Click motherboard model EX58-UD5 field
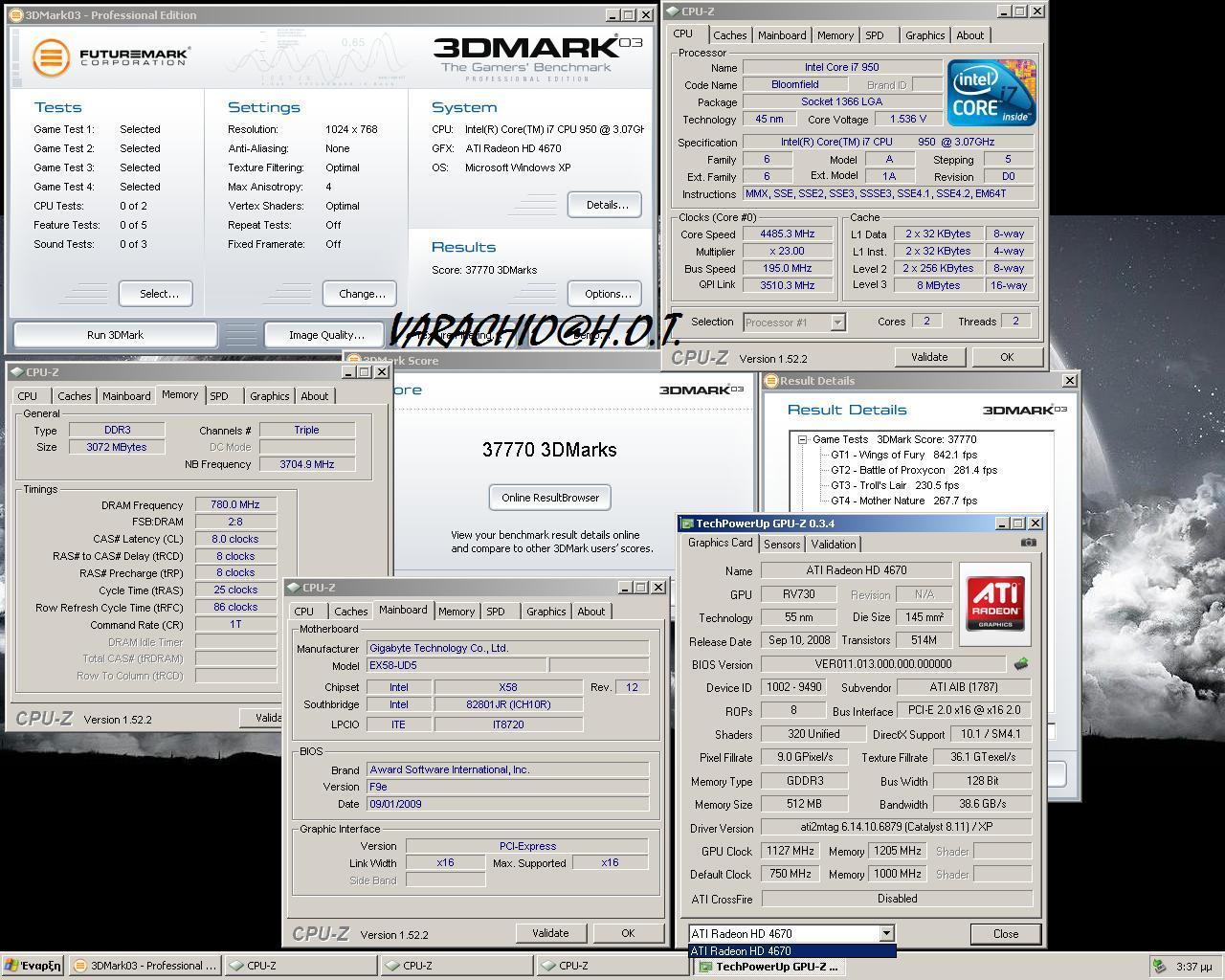This screenshot has height=980, width=1225. (x=457, y=665)
